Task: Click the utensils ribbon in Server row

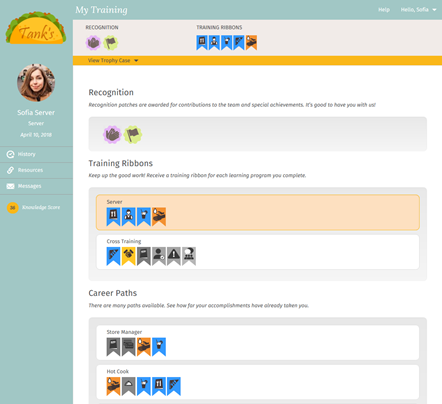Action: point(113,217)
